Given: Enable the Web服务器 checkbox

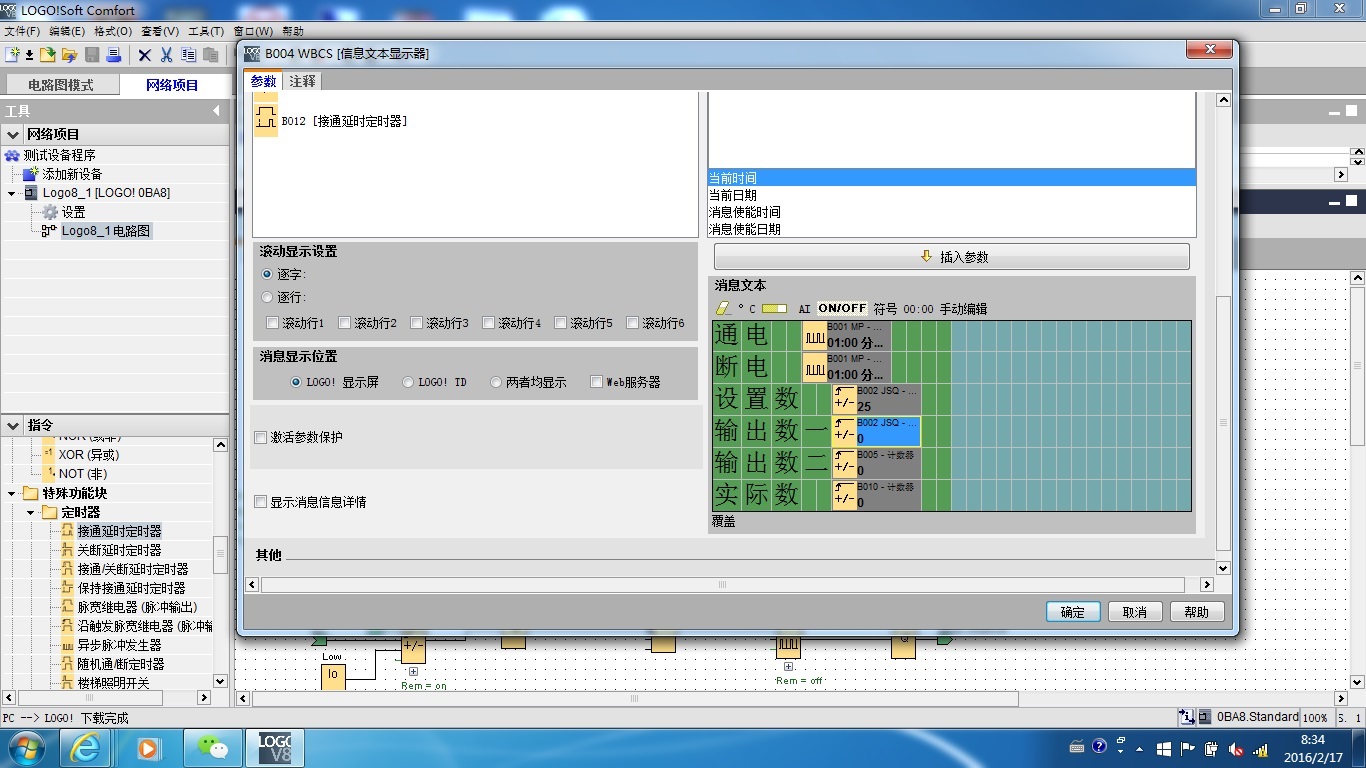Looking at the screenshot, I should pos(597,382).
